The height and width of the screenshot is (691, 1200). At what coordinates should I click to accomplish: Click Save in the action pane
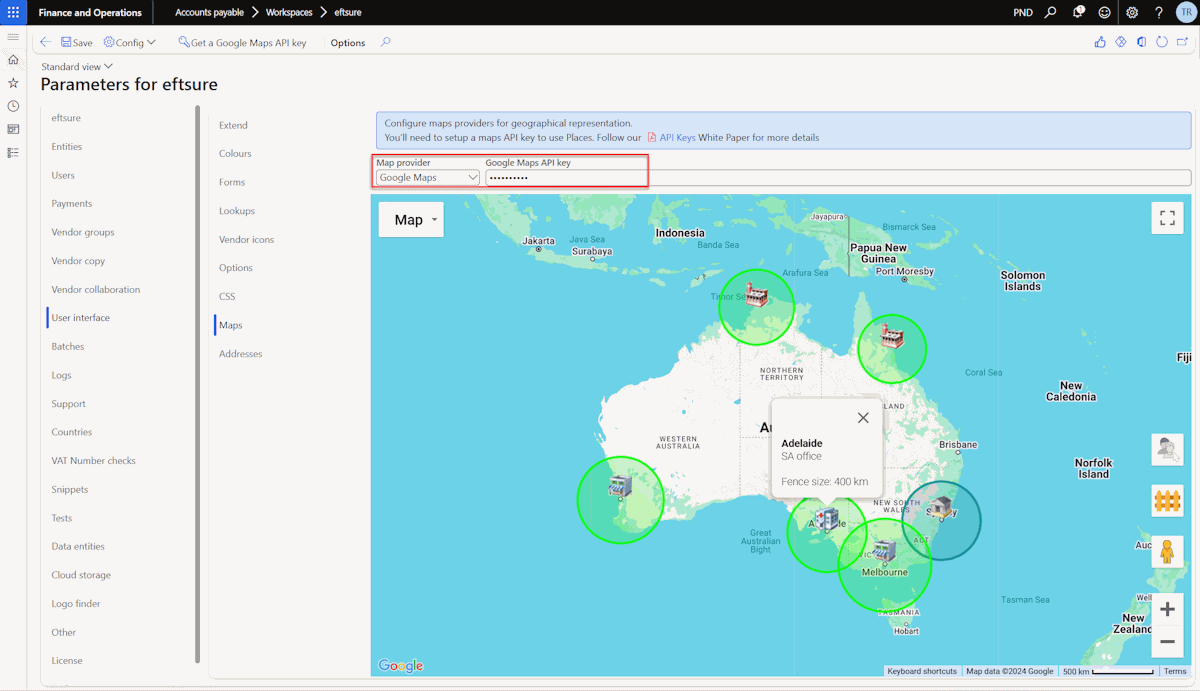[76, 43]
